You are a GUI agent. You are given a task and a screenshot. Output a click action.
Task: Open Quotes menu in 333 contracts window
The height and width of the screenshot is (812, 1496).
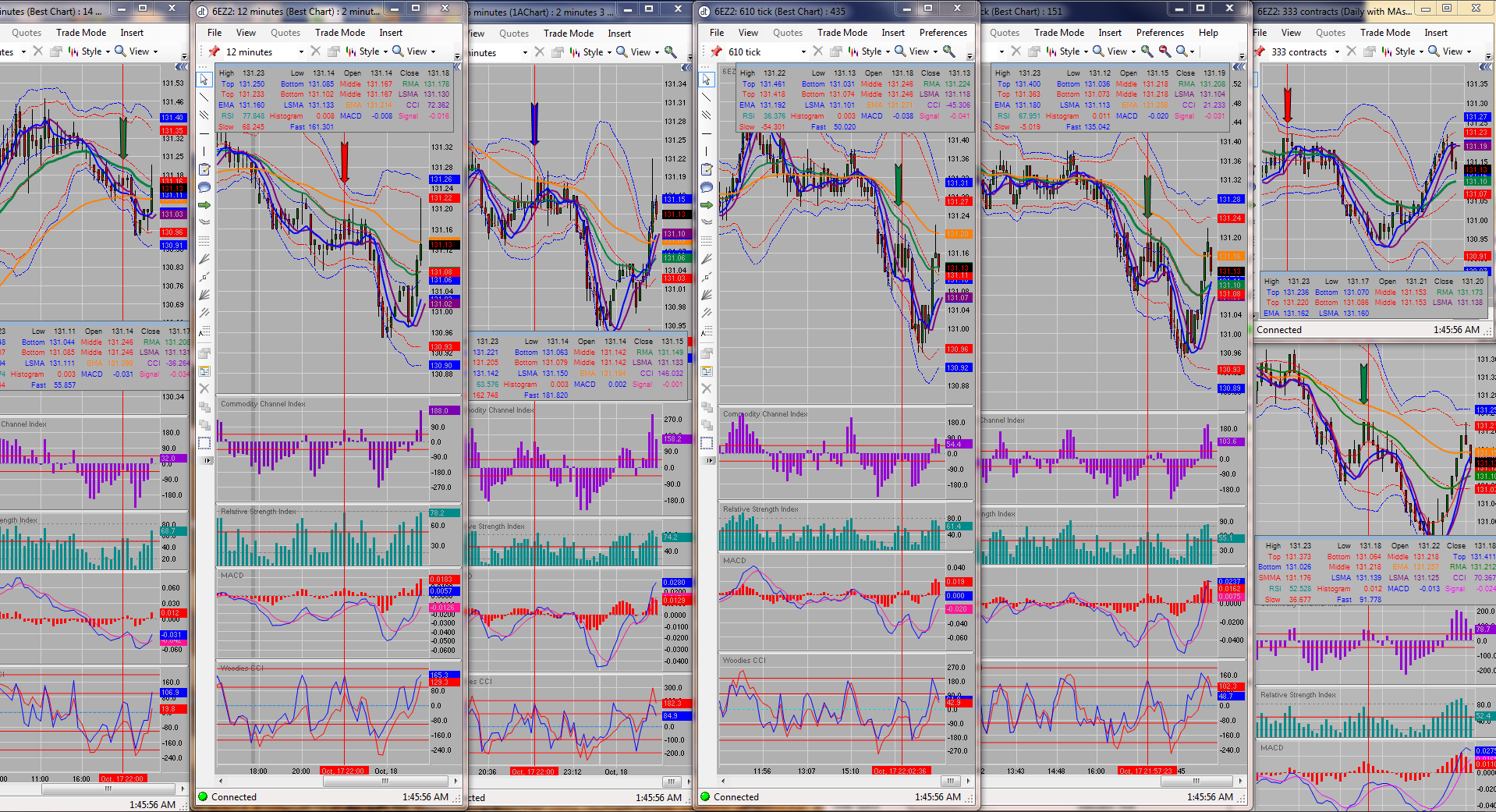click(x=1331, y=33)
